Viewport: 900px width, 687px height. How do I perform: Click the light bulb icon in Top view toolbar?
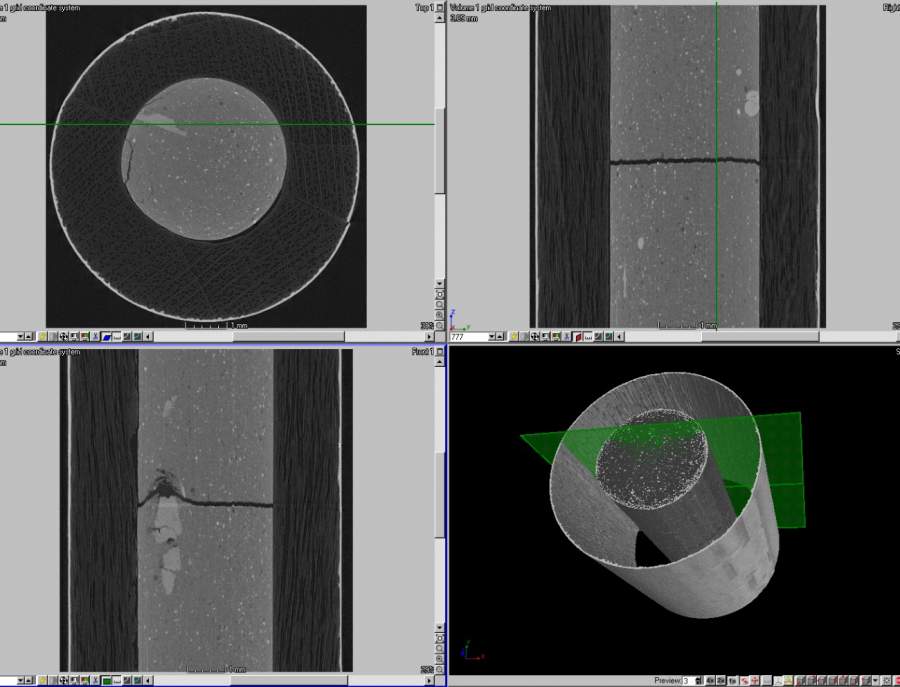pyautogui.click(x=43, y=337)
